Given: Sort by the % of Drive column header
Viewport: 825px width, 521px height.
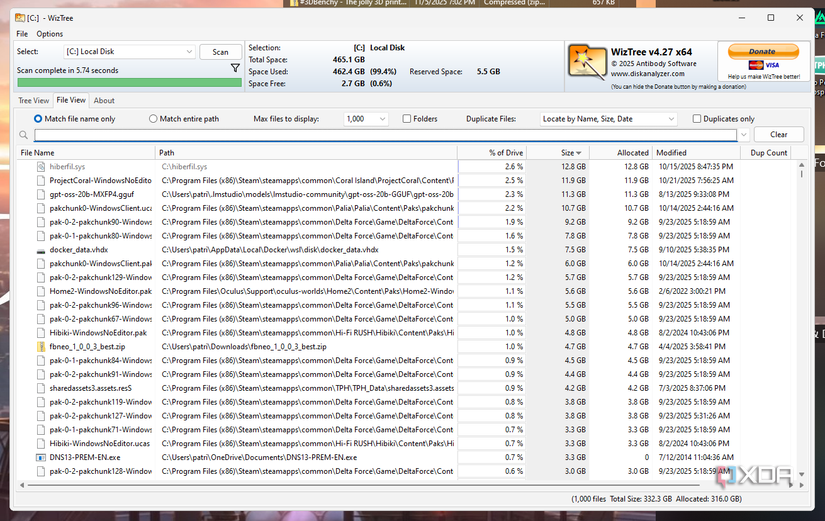Looking at the screenshot, I should click(492, 153).
